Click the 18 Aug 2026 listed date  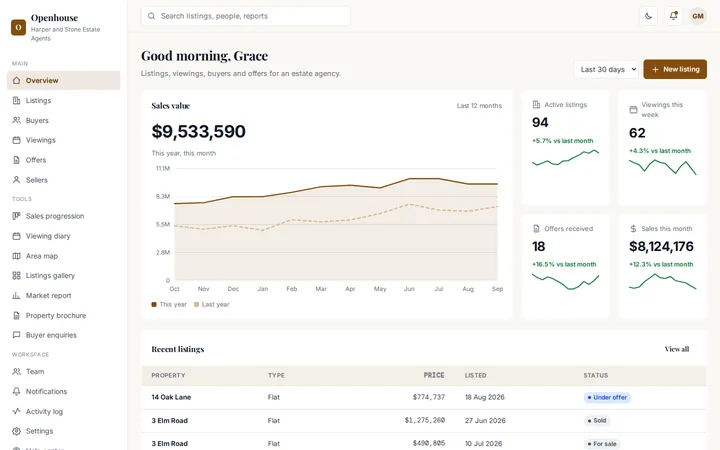pos(484,397)
